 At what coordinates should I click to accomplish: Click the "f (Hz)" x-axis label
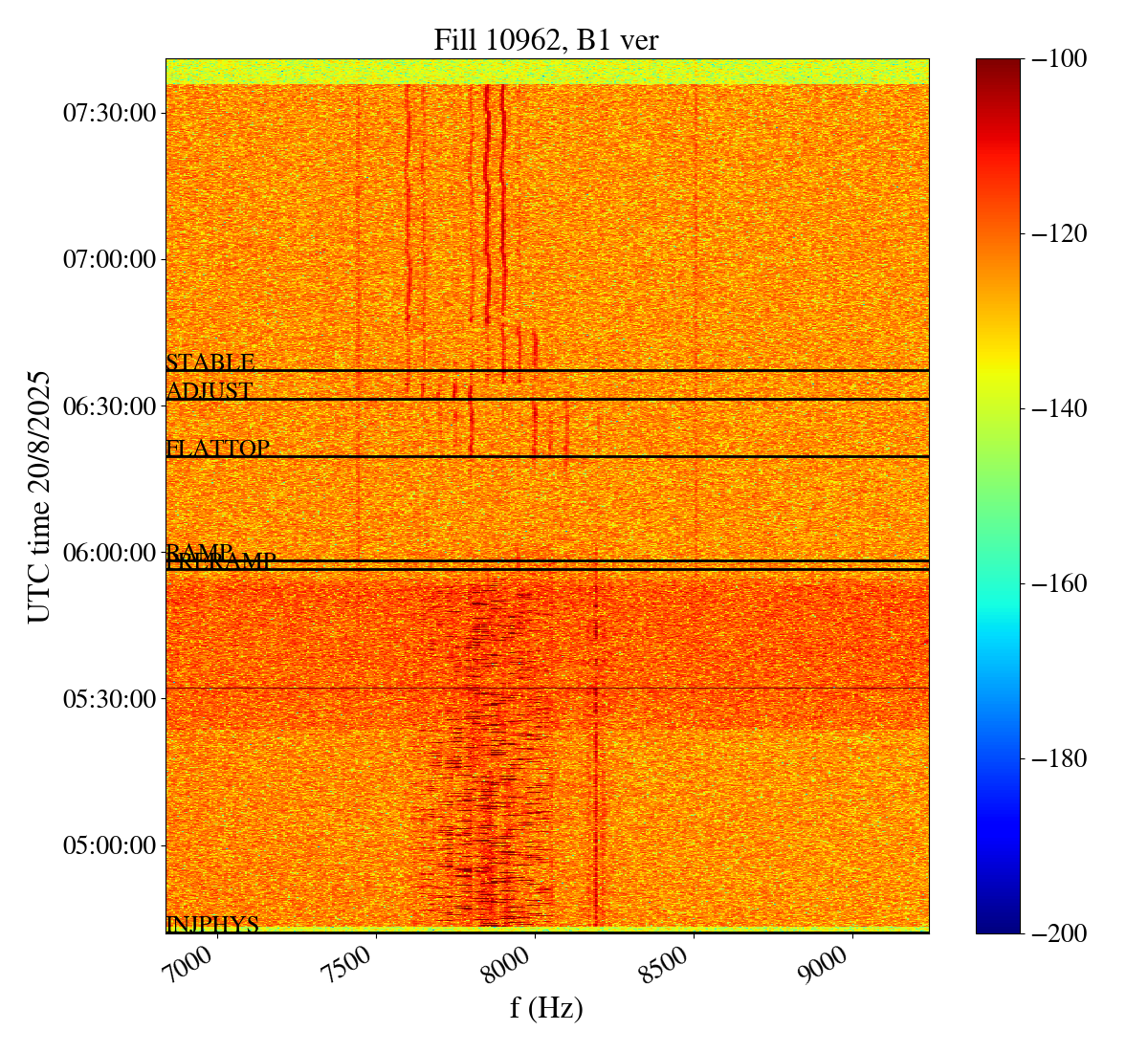546,1008
